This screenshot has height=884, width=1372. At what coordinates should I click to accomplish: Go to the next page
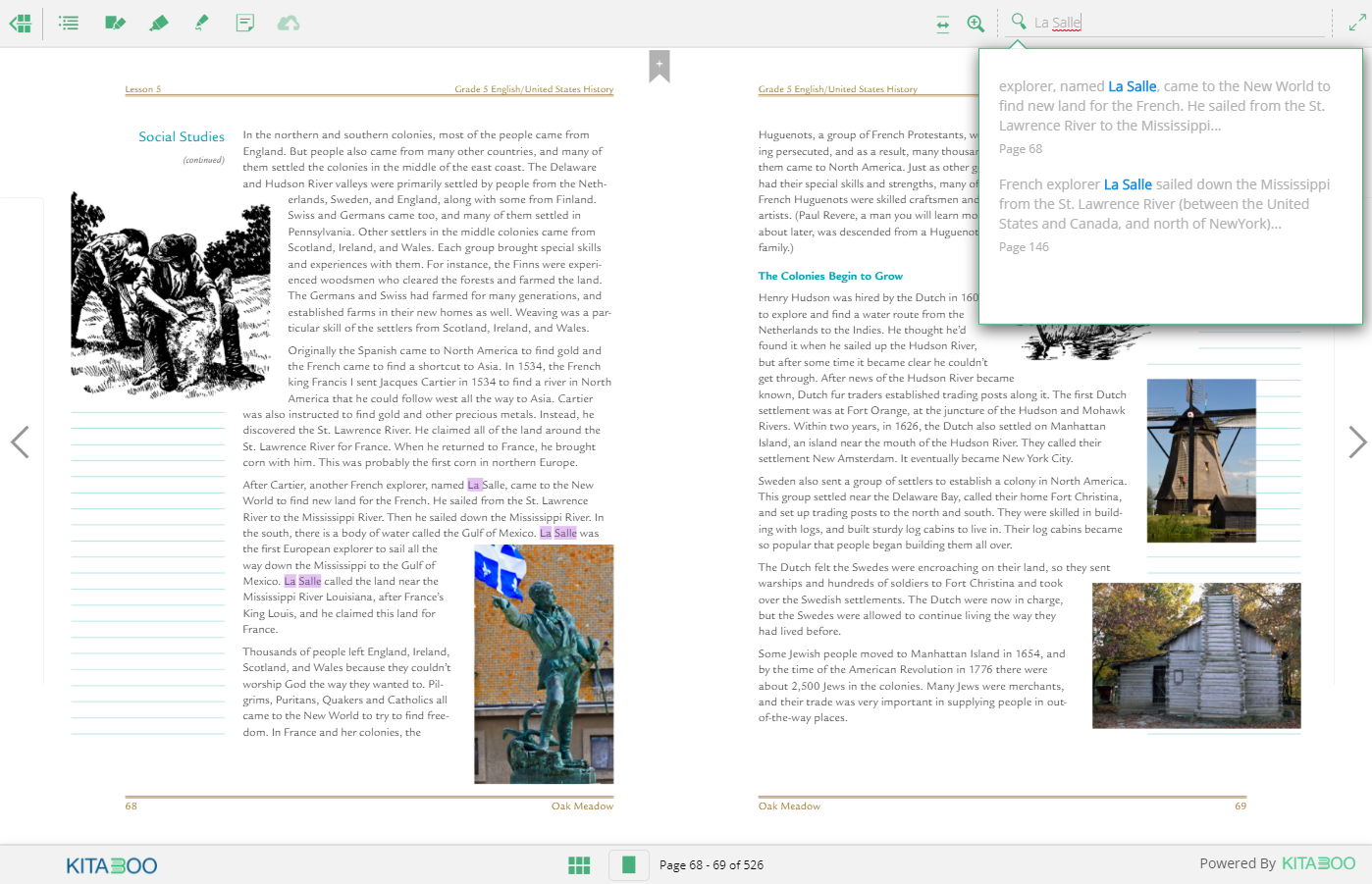(x=1357, y=442)
